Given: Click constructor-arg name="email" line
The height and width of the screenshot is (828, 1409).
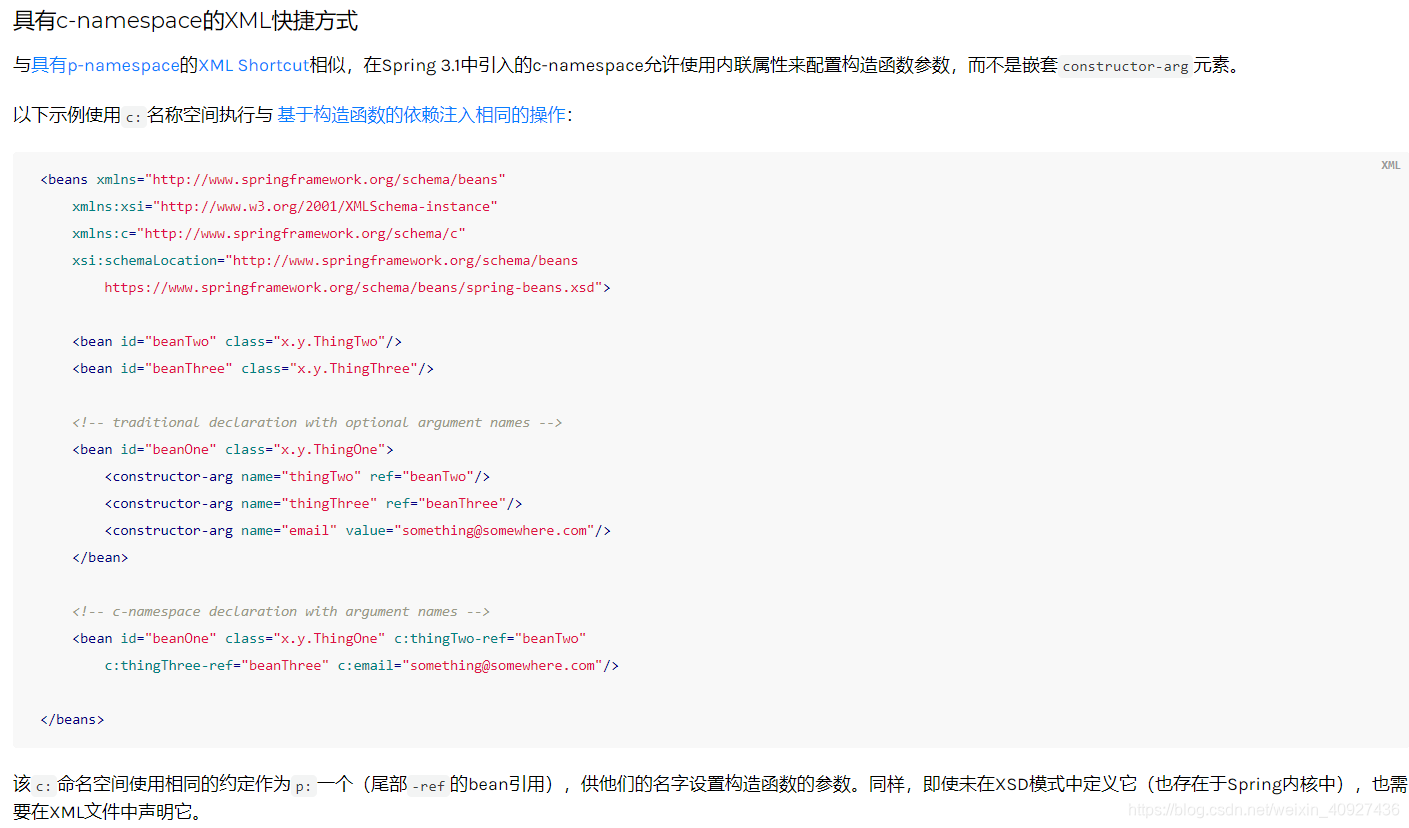Looking at the screenshot, I should [357, 531].
